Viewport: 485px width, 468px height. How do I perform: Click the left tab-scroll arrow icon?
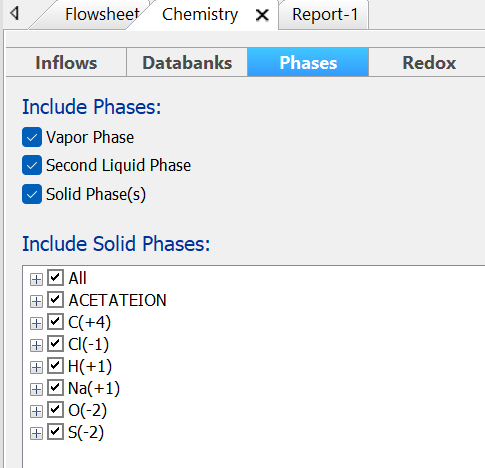(x=14, y=14)
